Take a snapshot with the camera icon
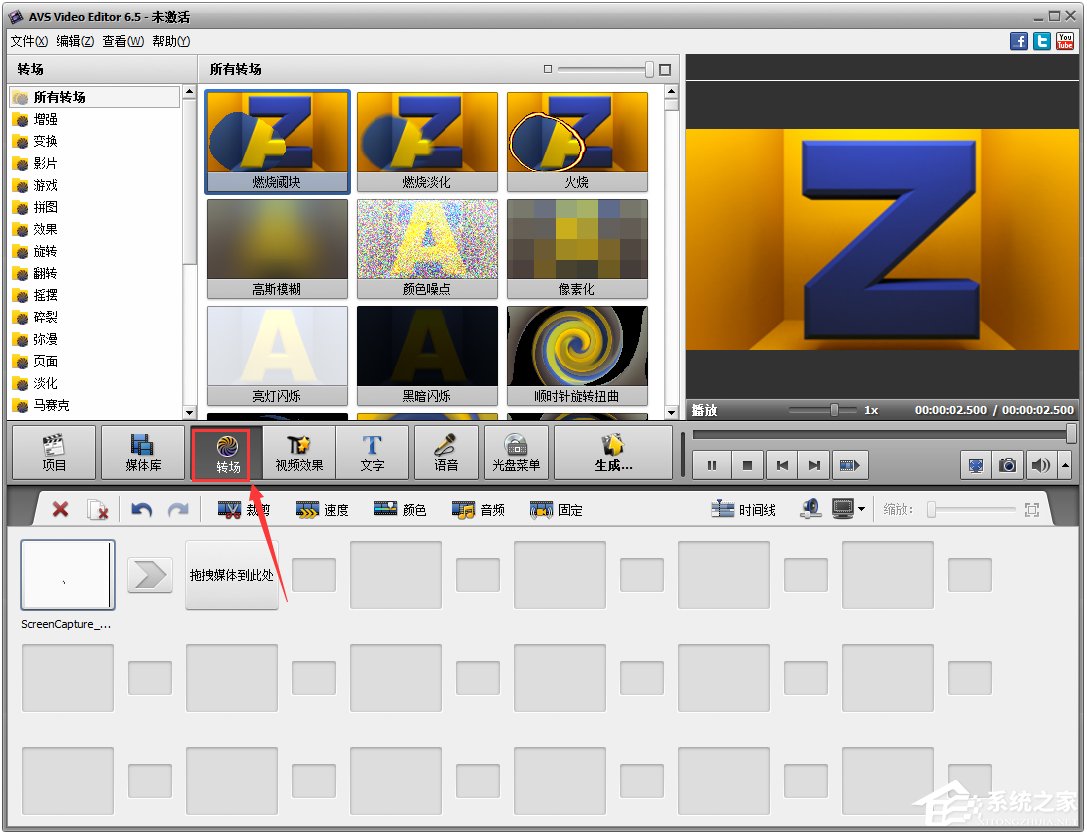This screenshot has width=1087, height=835. [1008, 465]
